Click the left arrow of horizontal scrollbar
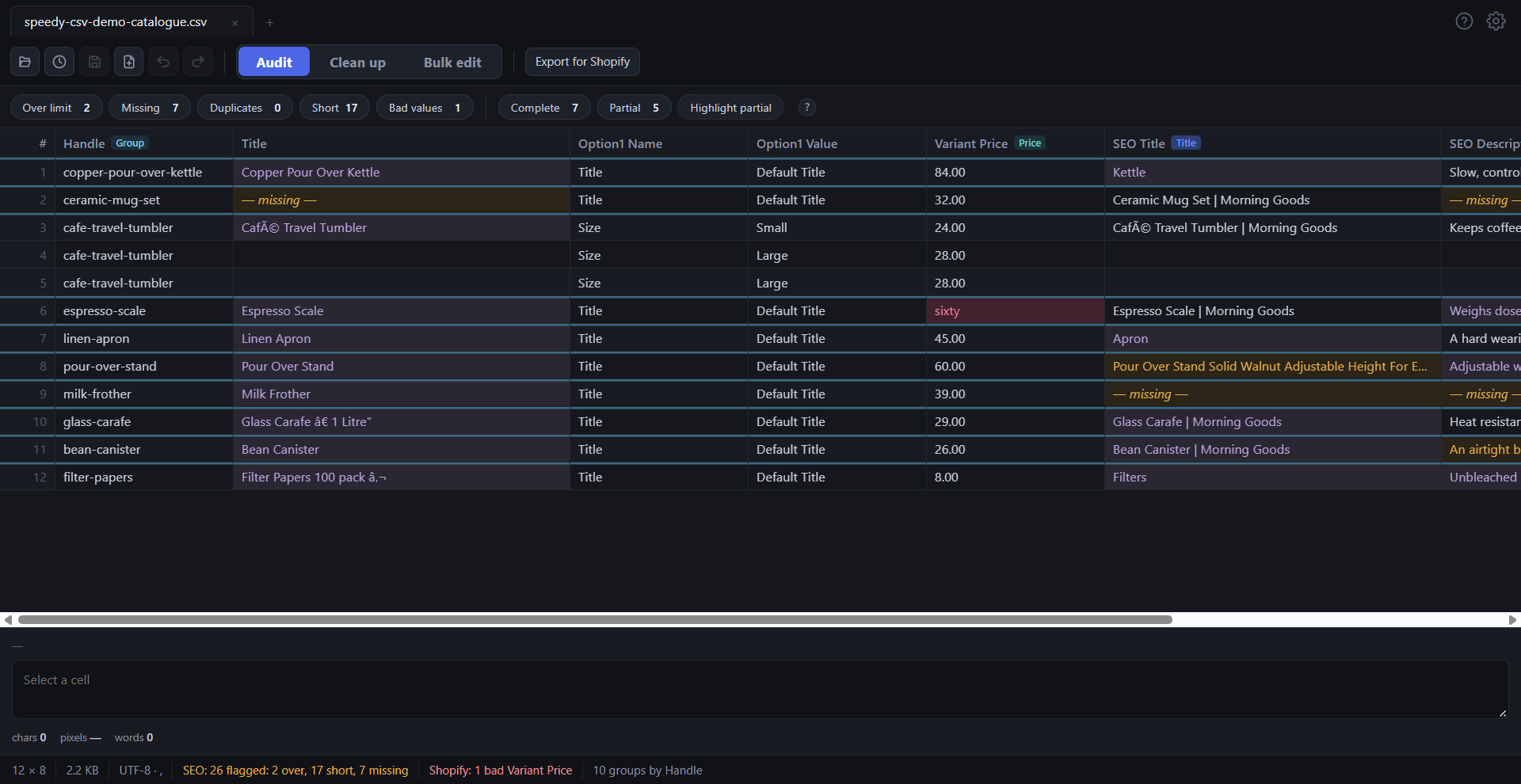Screen dimensions: 1521x784 [x=8, y=620]
